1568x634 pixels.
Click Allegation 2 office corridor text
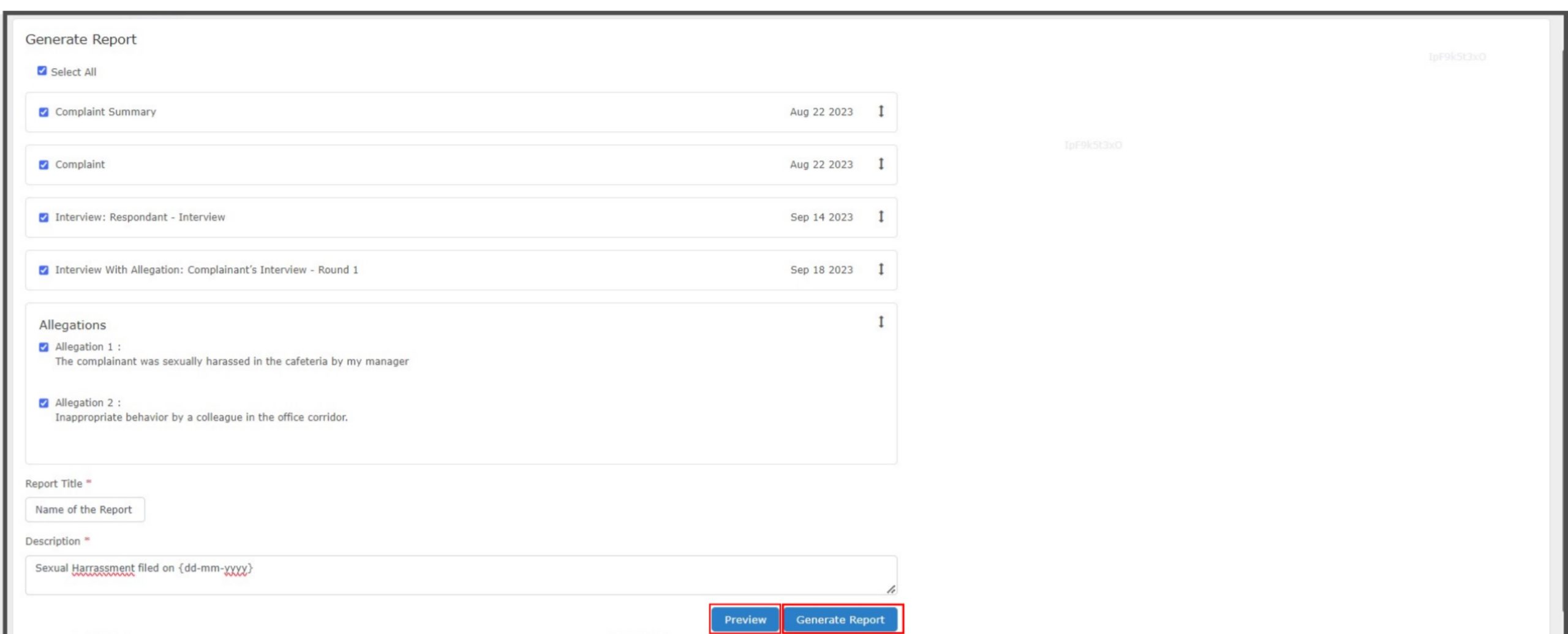coord(202,417)
